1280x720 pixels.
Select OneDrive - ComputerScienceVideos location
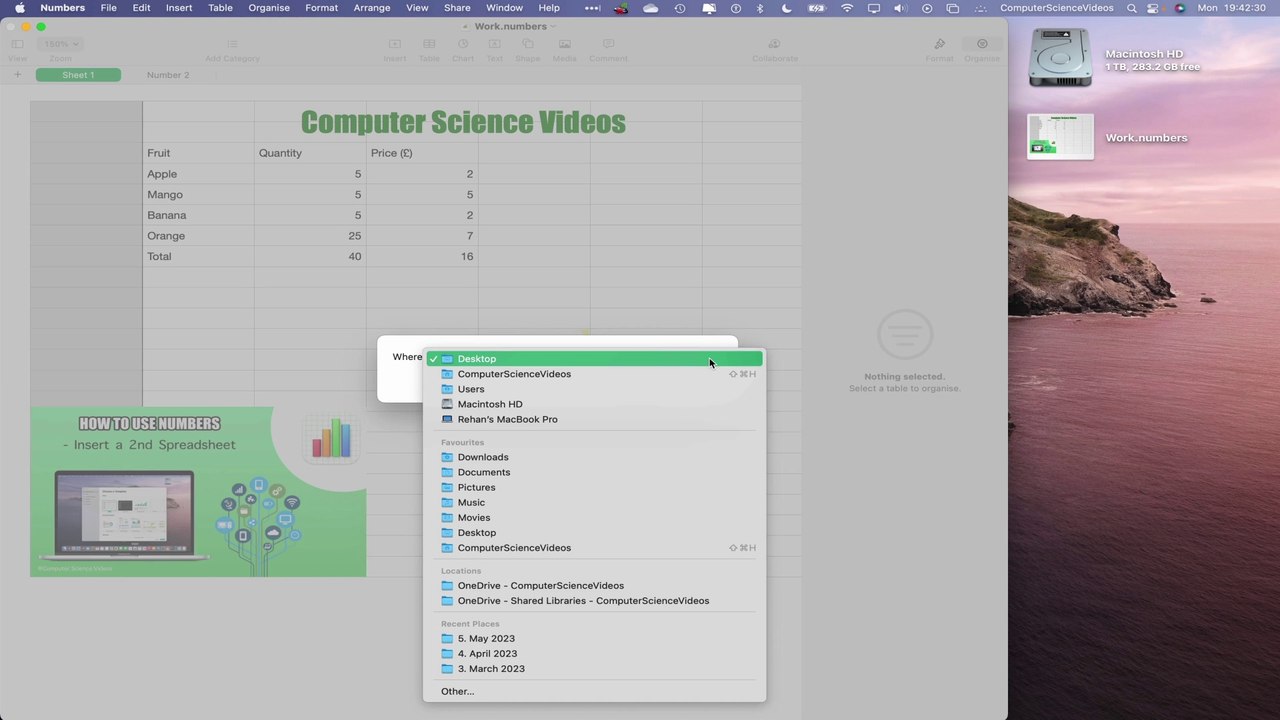595,586
